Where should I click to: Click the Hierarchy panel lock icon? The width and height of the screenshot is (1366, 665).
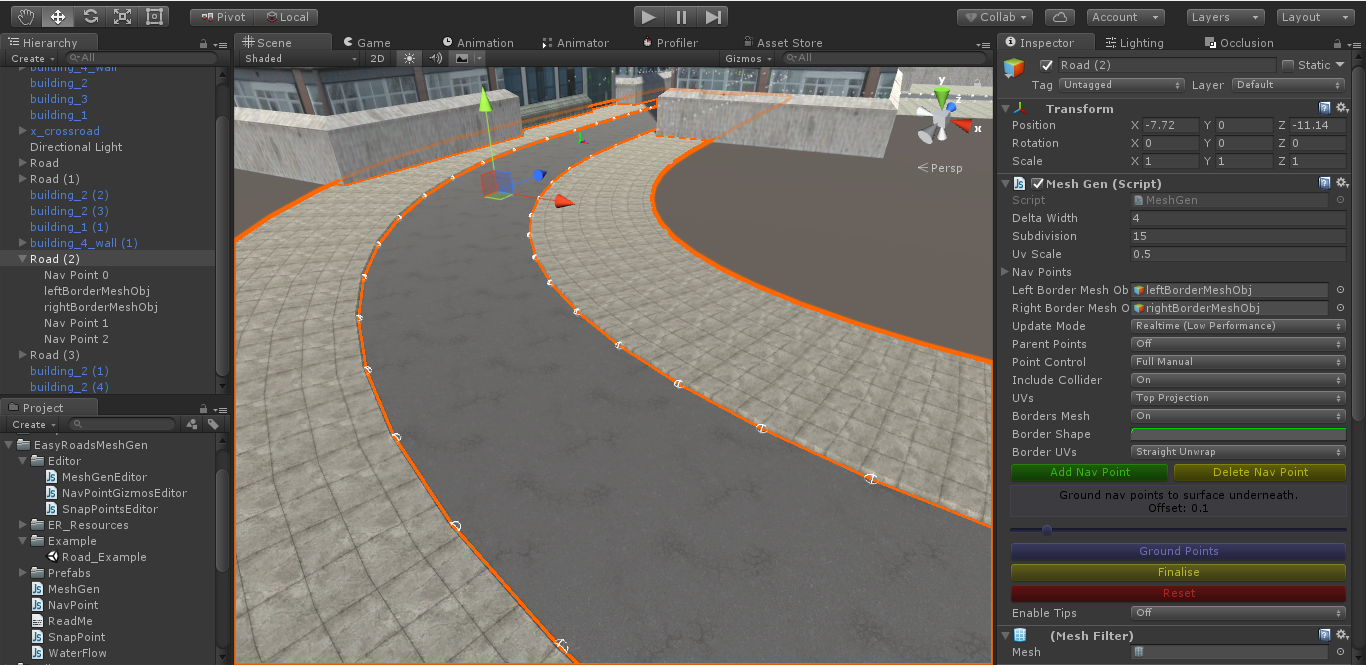click(x=204, y=43)
